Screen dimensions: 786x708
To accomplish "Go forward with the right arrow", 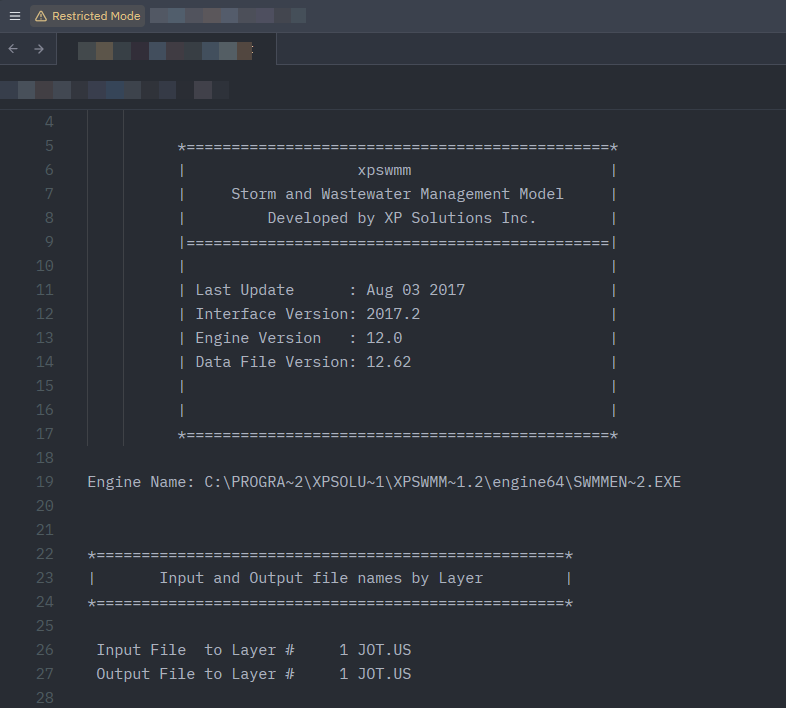I will [x=39, y=49].
